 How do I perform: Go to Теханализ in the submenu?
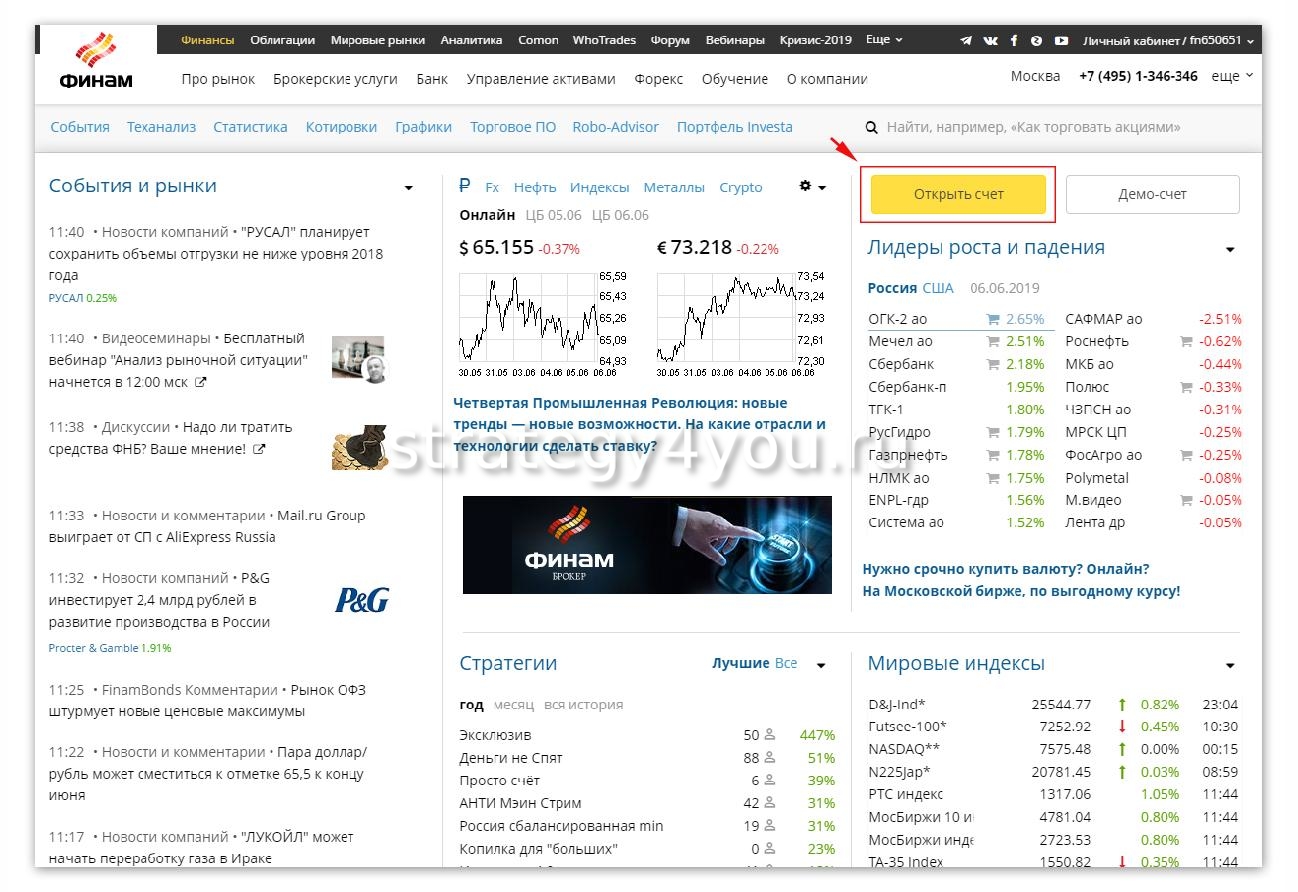[161, 127]
